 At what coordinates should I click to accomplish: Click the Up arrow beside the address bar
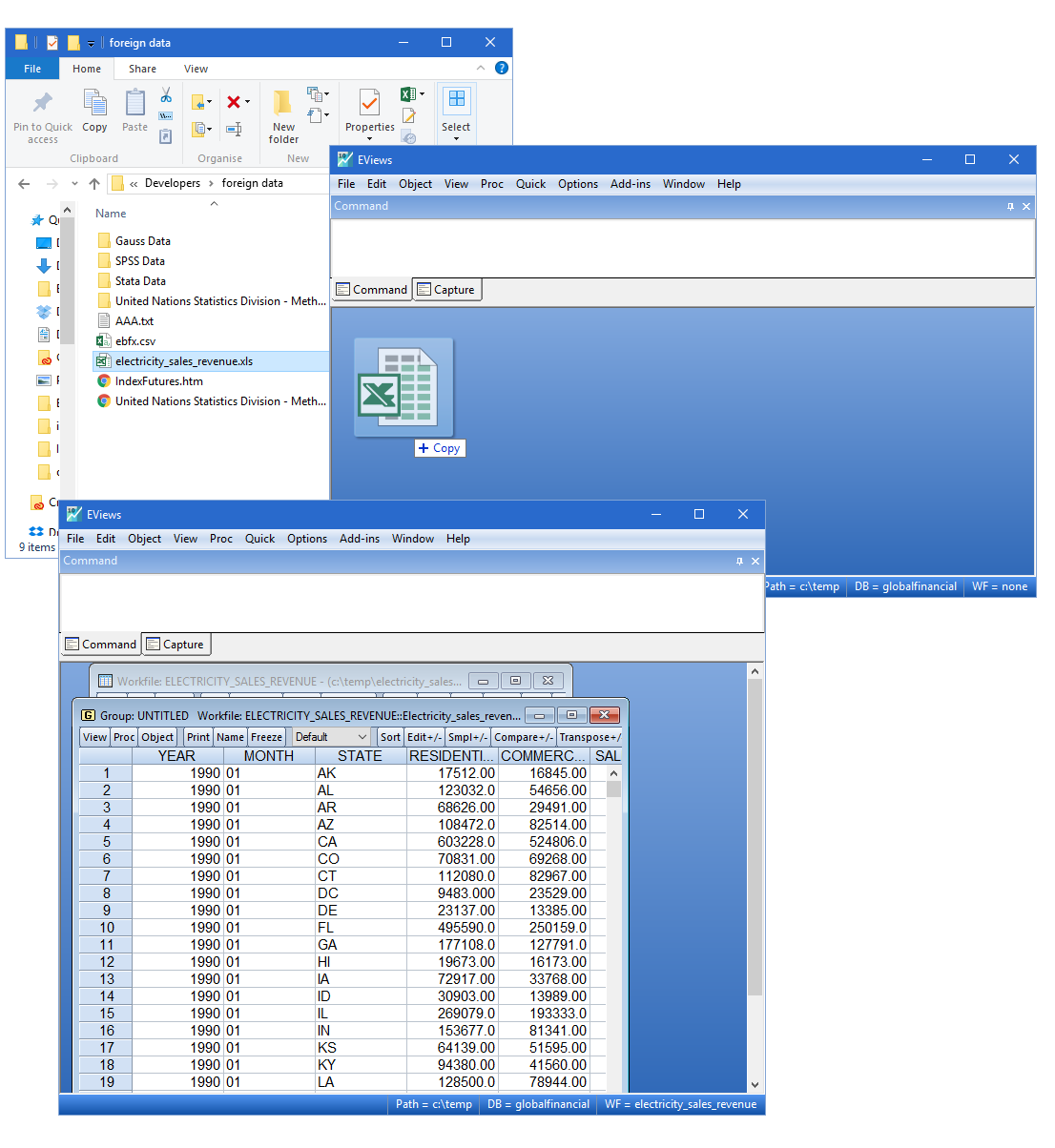click(x=94, y=184)
